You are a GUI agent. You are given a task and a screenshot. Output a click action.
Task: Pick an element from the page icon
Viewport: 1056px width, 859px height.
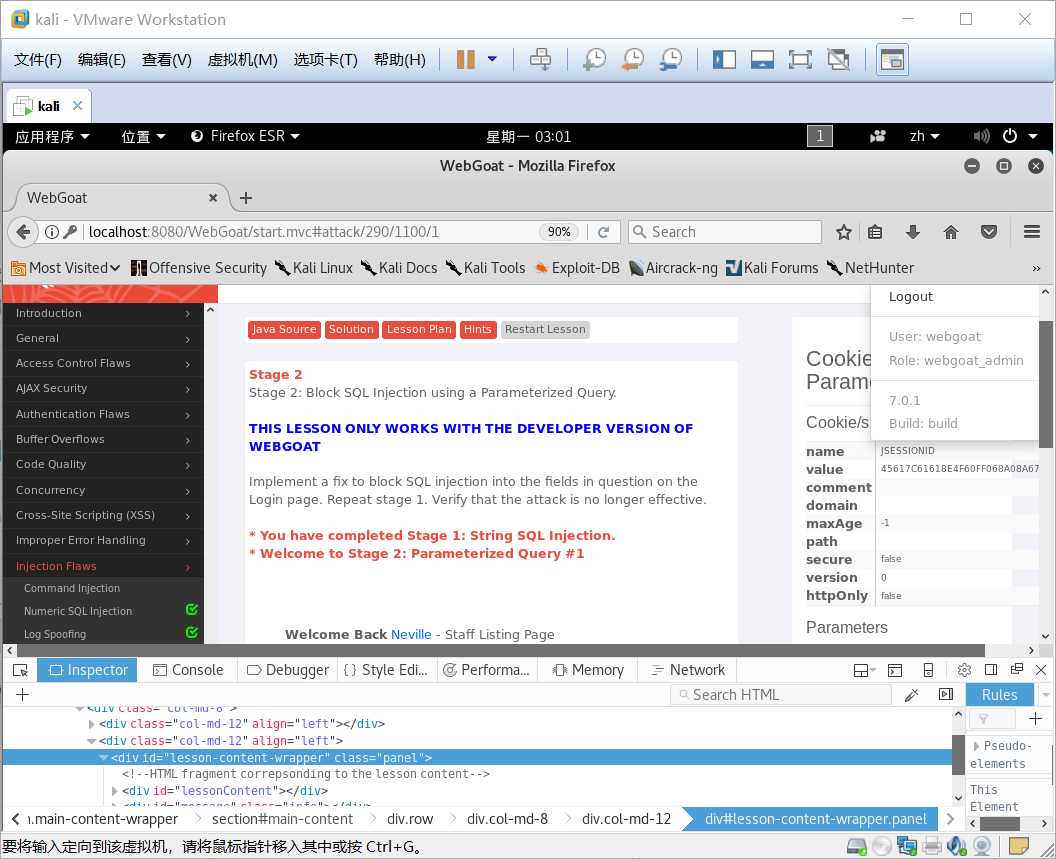(x=20, y=670)
